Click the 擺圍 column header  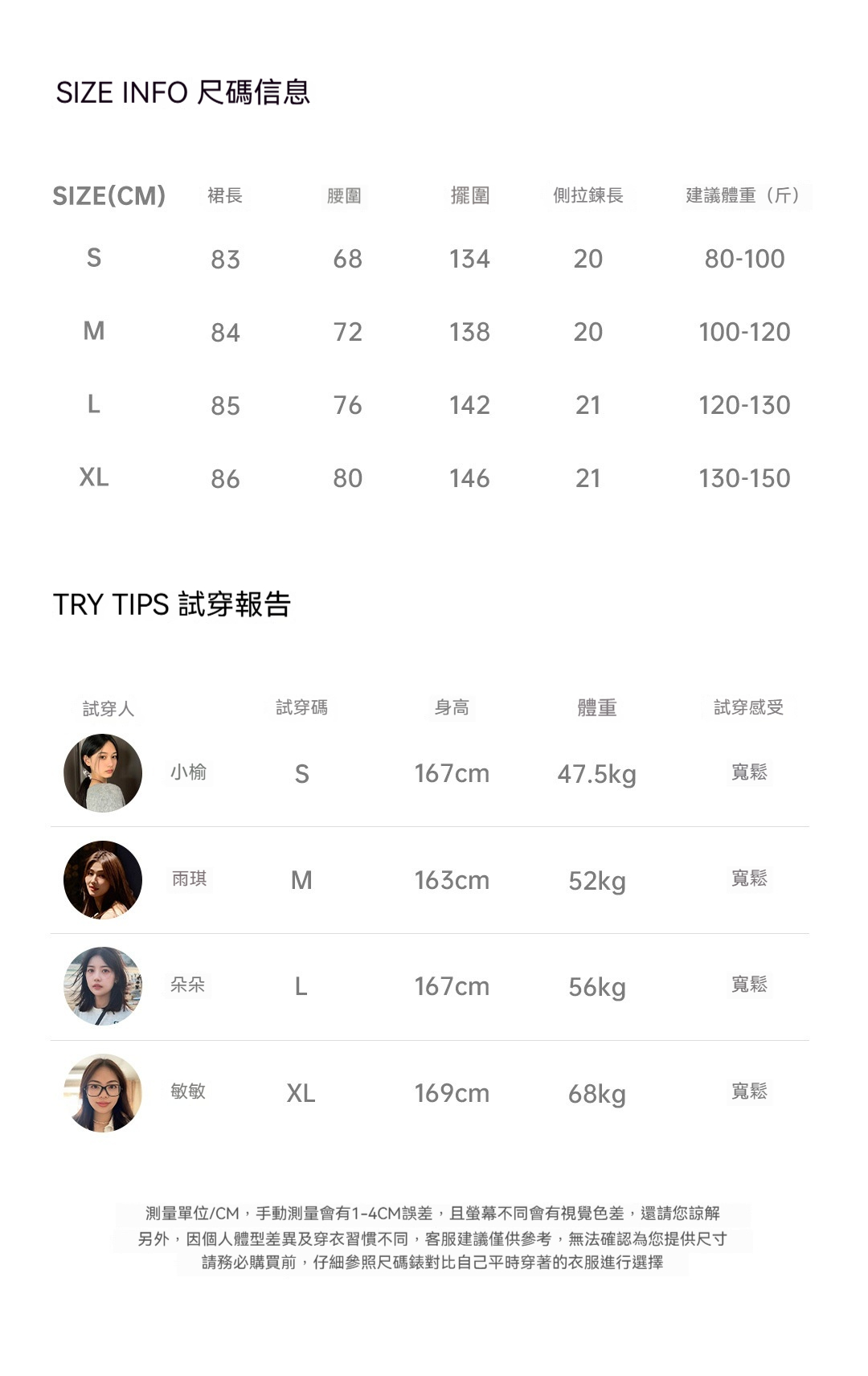point(470,195)
